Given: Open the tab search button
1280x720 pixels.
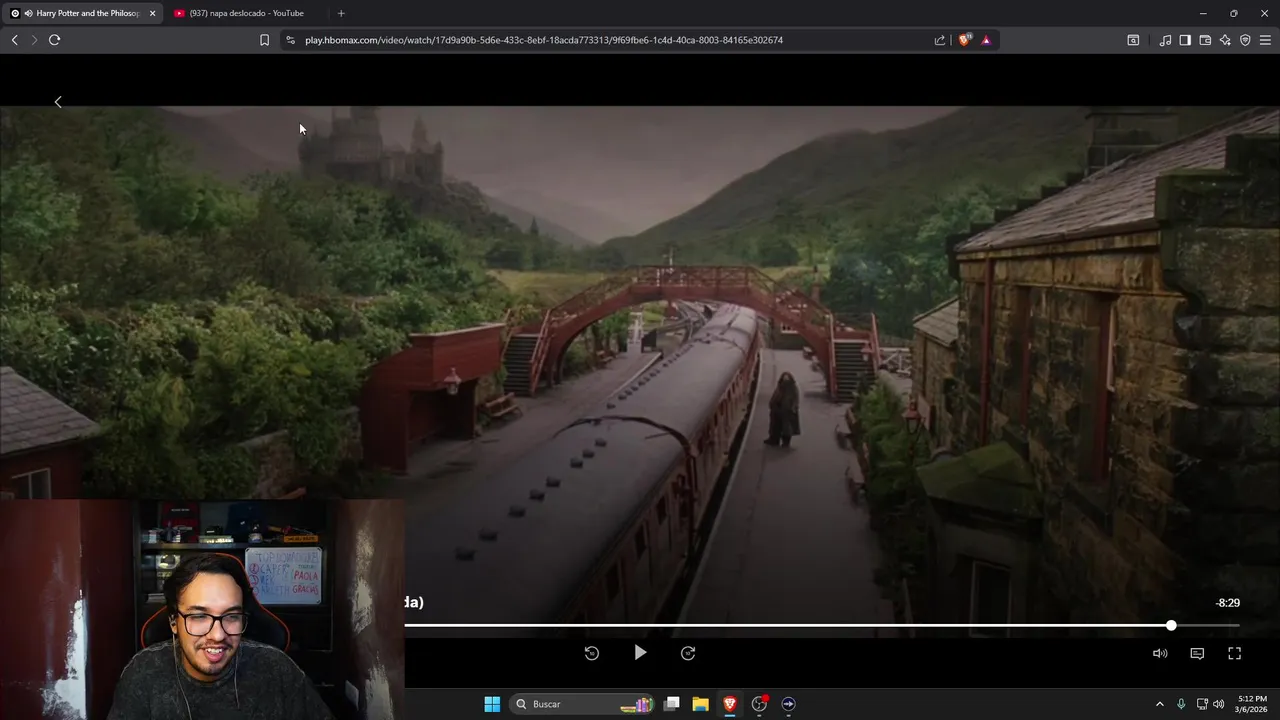Looking at the screenshot, I should pyautogui.click(x=1133, y=40).
